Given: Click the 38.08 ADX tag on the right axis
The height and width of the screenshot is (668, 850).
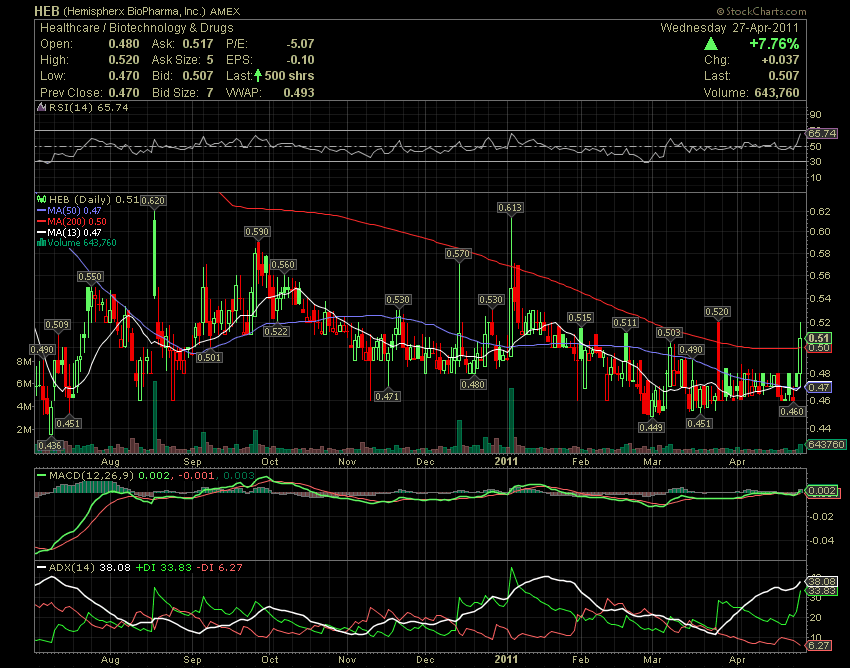Looking at the screenshot, I should [822, 582].
